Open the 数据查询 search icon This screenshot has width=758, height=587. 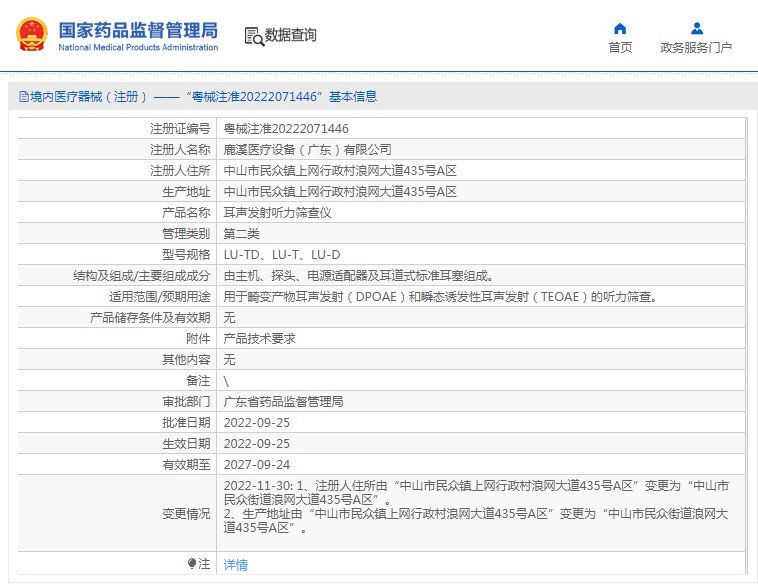pyautogui.click(x=254, y=36)
